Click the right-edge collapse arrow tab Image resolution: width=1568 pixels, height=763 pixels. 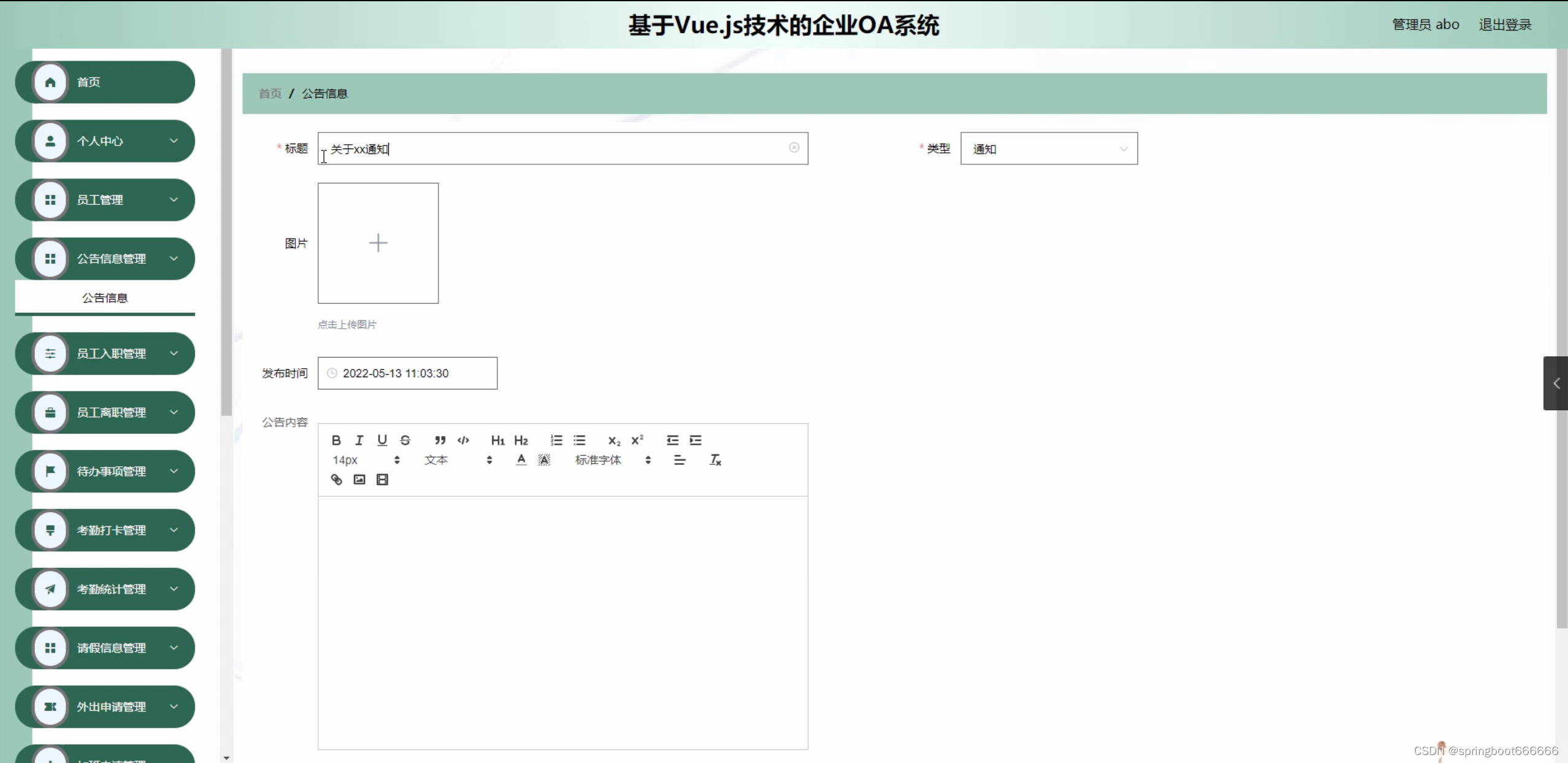tap(1556, 383)
